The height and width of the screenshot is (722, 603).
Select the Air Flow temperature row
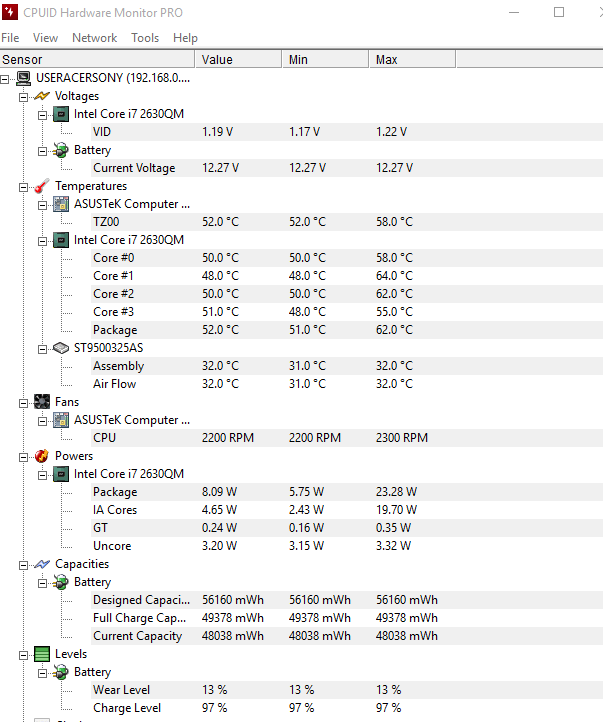click(347, 384)
